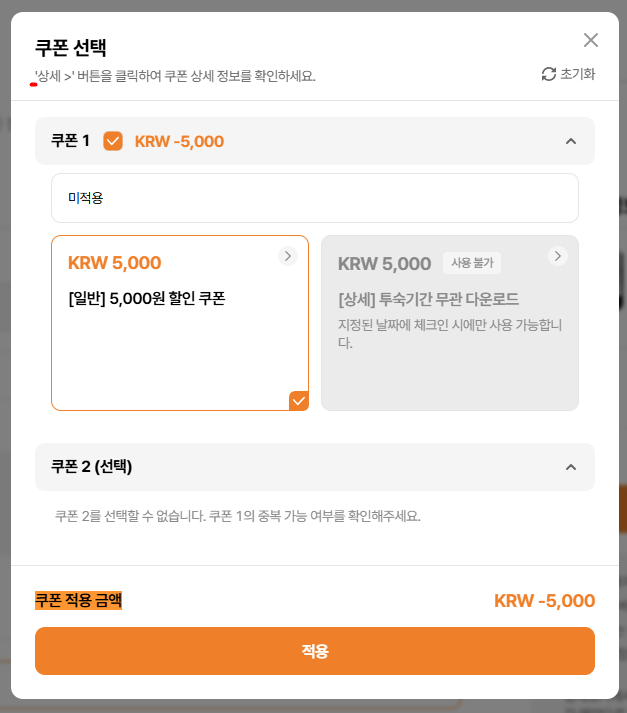Viewport: 627px width, 713px height.
Task: Select the 미적용 option
Action: click(x=314, y=198)
